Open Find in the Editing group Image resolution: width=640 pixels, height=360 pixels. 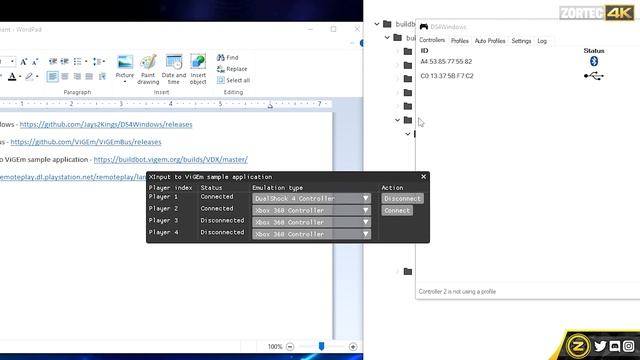click(x=228, y=58)
